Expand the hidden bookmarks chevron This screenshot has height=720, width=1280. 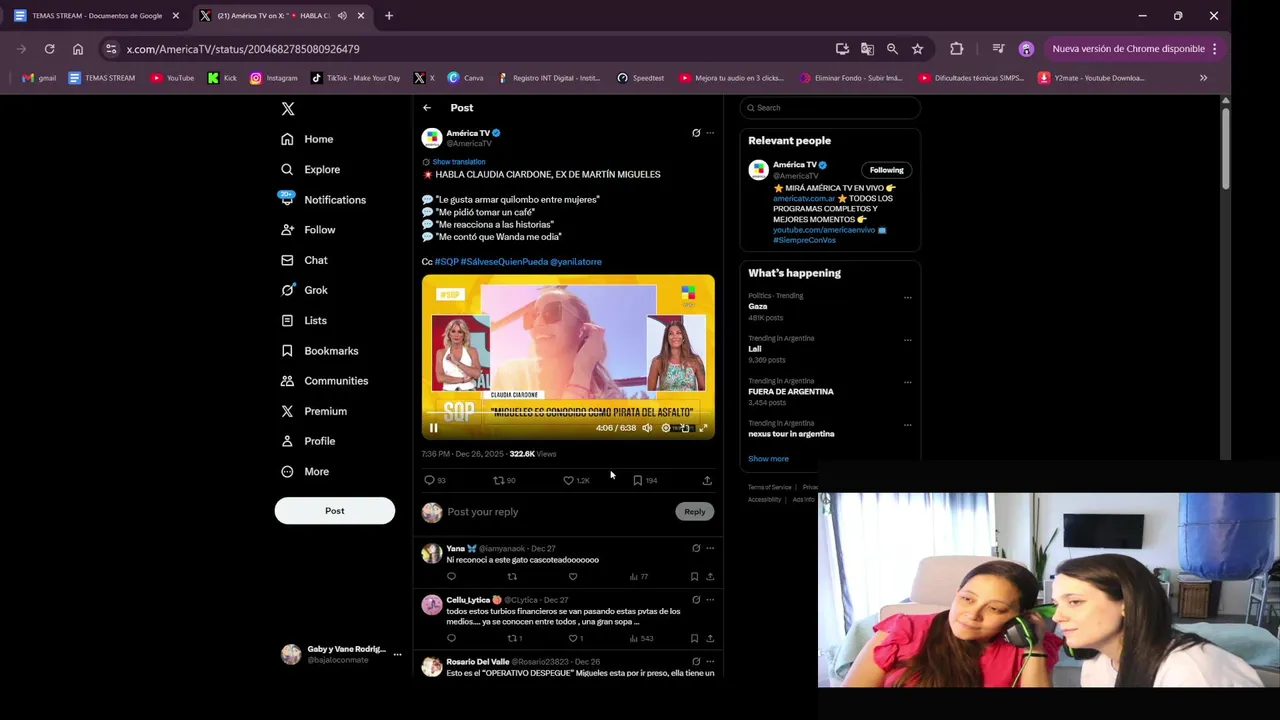coord(1203,78)
